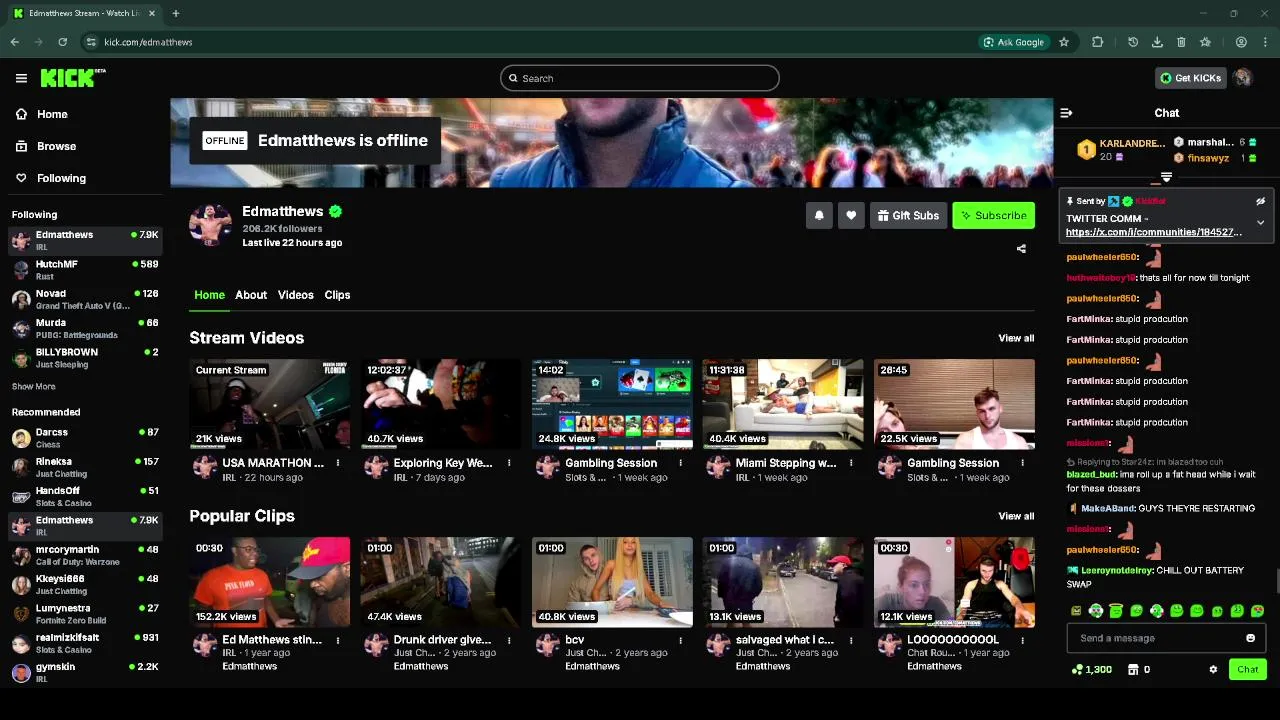The image size is (1280, 720).
Task: Open the browser three-dot menu
Action: click(x=1265, y=42)
